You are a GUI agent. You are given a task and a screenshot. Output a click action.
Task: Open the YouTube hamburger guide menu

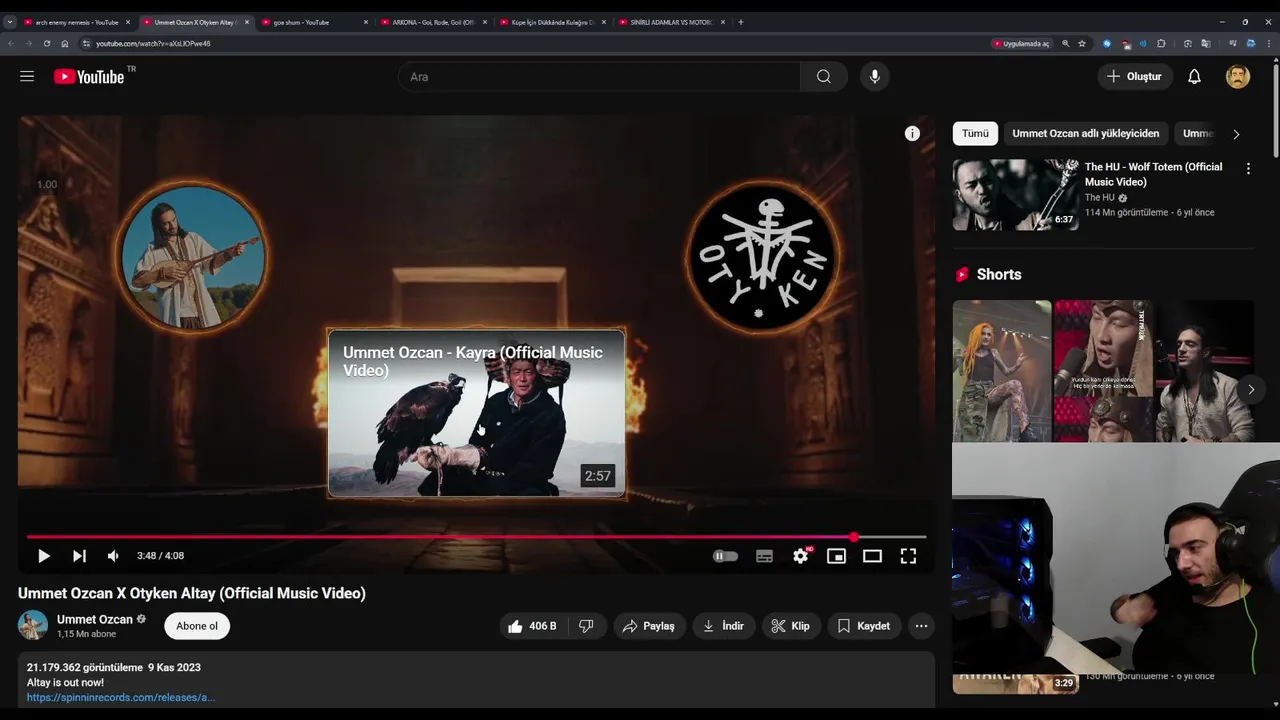tap(27, 76)
